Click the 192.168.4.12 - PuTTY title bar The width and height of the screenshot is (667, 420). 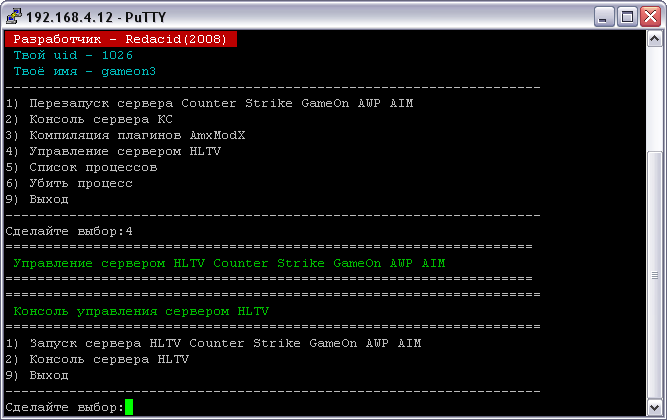298,17
